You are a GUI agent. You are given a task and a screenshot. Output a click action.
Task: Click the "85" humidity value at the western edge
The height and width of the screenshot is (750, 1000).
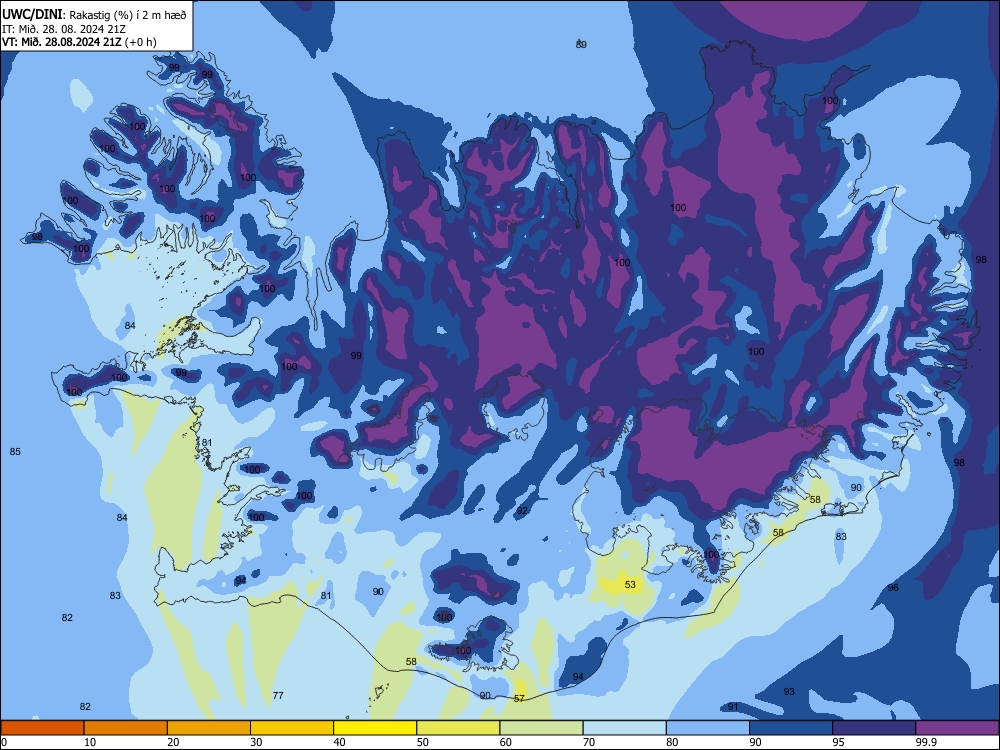(x=15, y=452)
